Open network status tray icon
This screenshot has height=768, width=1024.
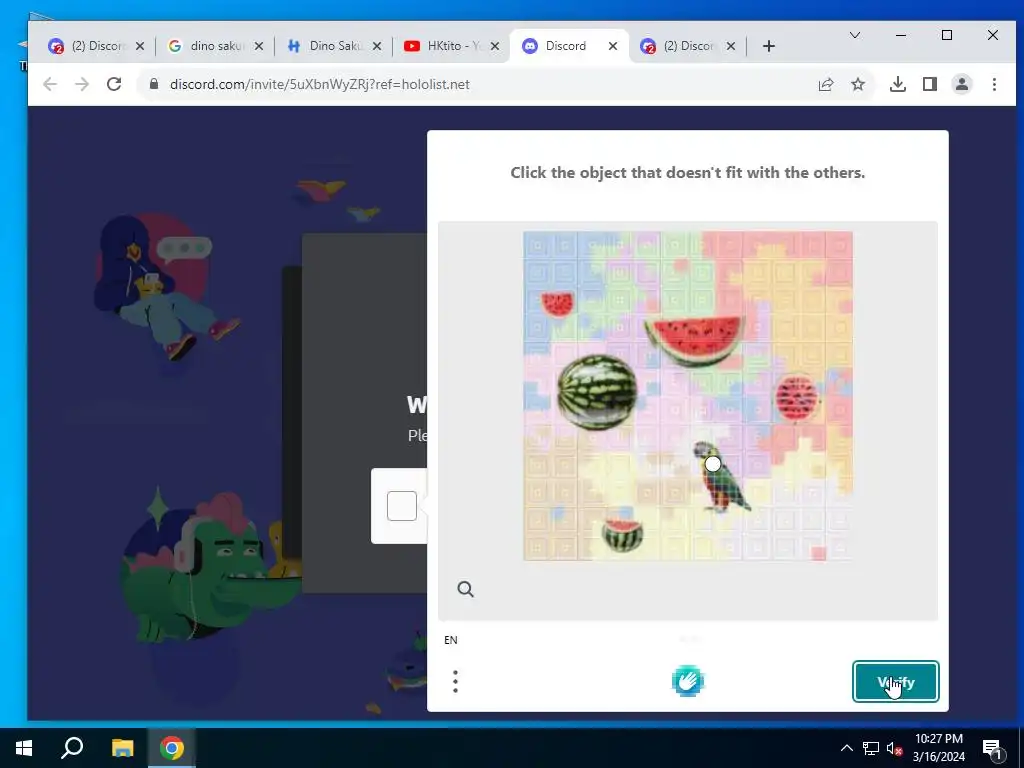coord(871,748)
